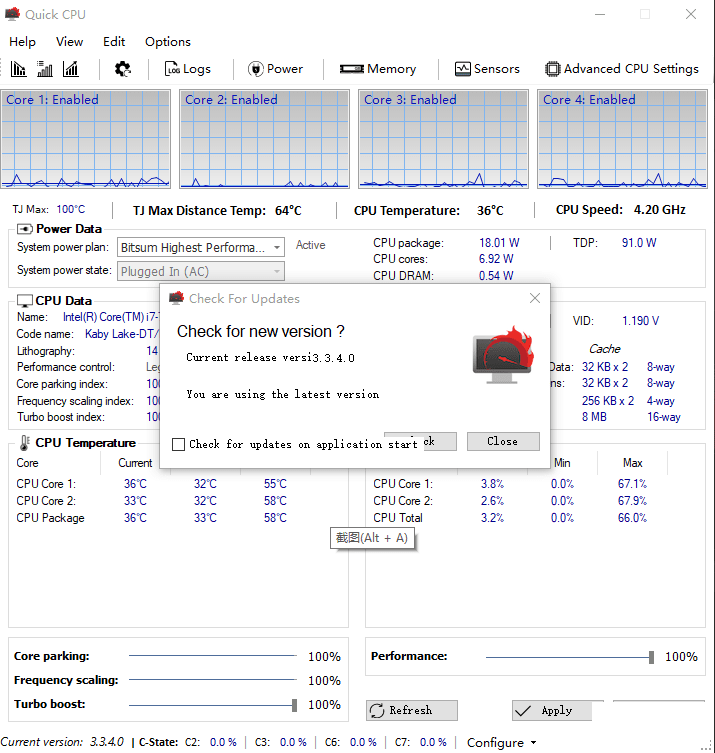Click the partially hidden Check button in dialog
The height and width of the screenshot is (753, 715).
[439, 441]
